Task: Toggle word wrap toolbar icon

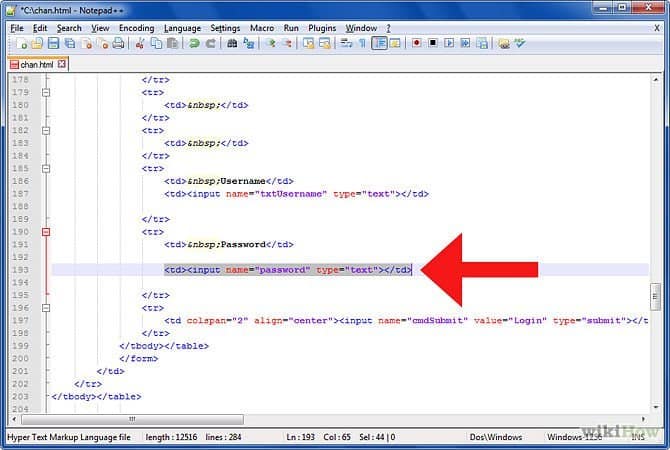Action: 346,43
